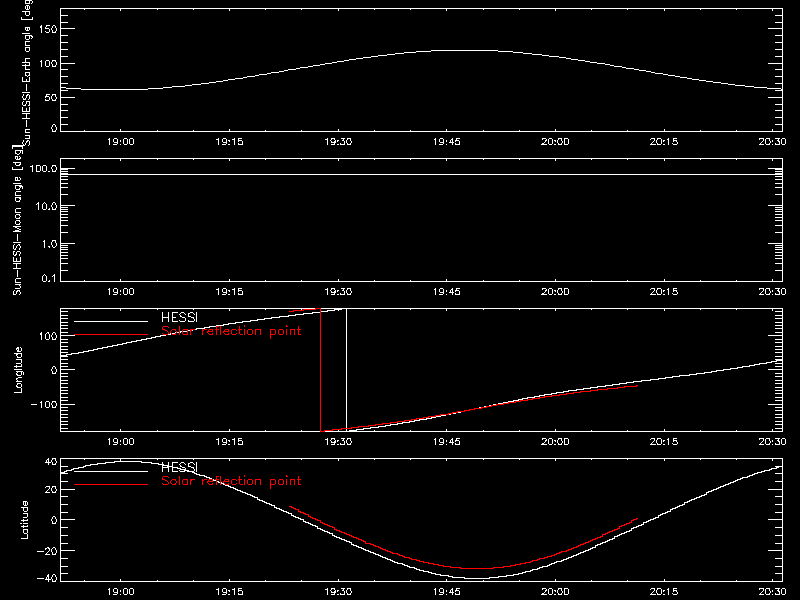
Task: Click the 100 tick on the Earth angle plot
Action: point(48,63)
